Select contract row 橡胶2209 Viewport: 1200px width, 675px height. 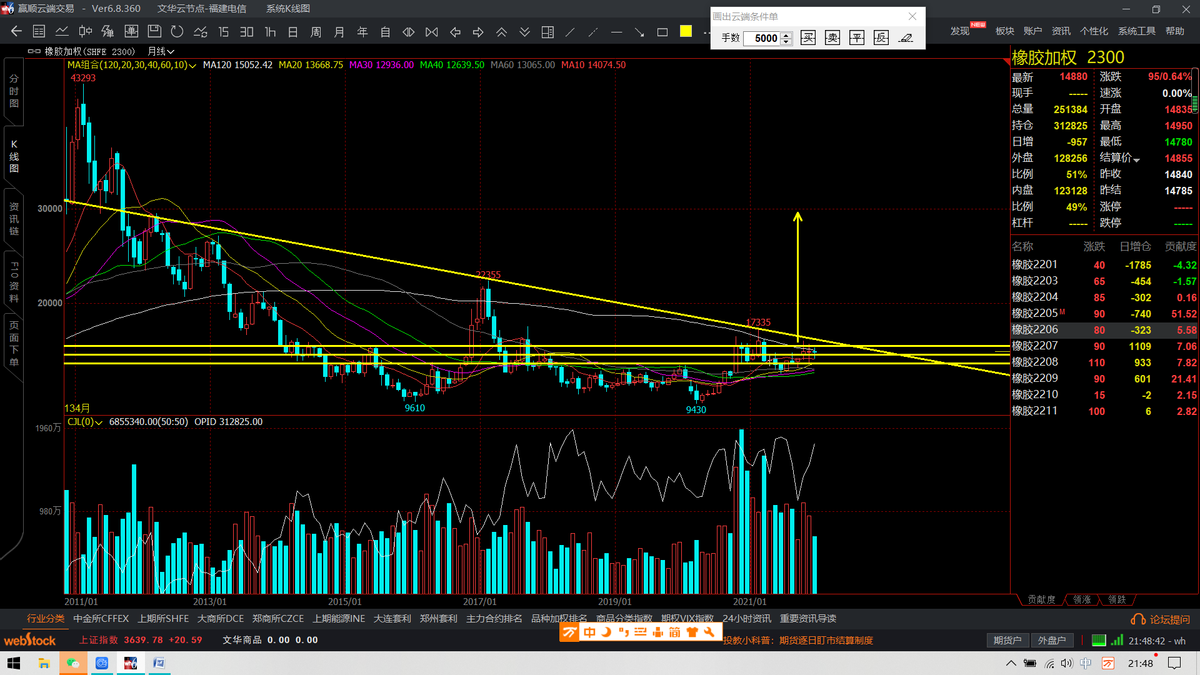click(1105, 378)
